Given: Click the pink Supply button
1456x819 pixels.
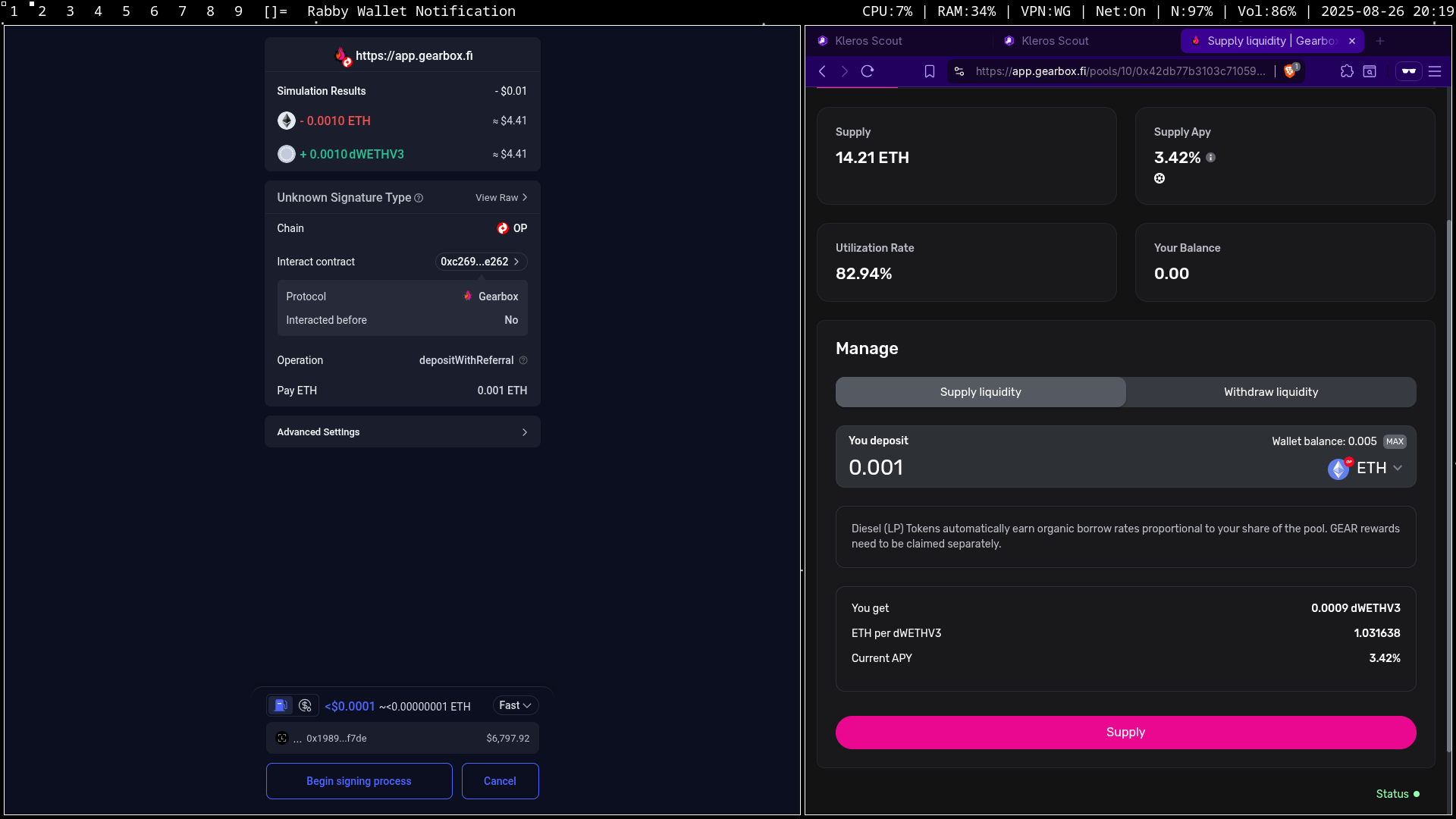Looking at the screenshot, I should coord(1125,733).
